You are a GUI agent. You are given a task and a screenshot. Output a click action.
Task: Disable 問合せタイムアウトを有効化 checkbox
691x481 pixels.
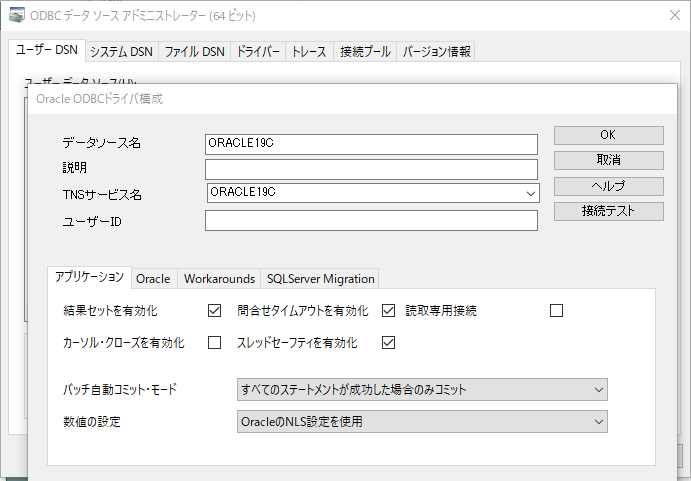pos(388,311)
